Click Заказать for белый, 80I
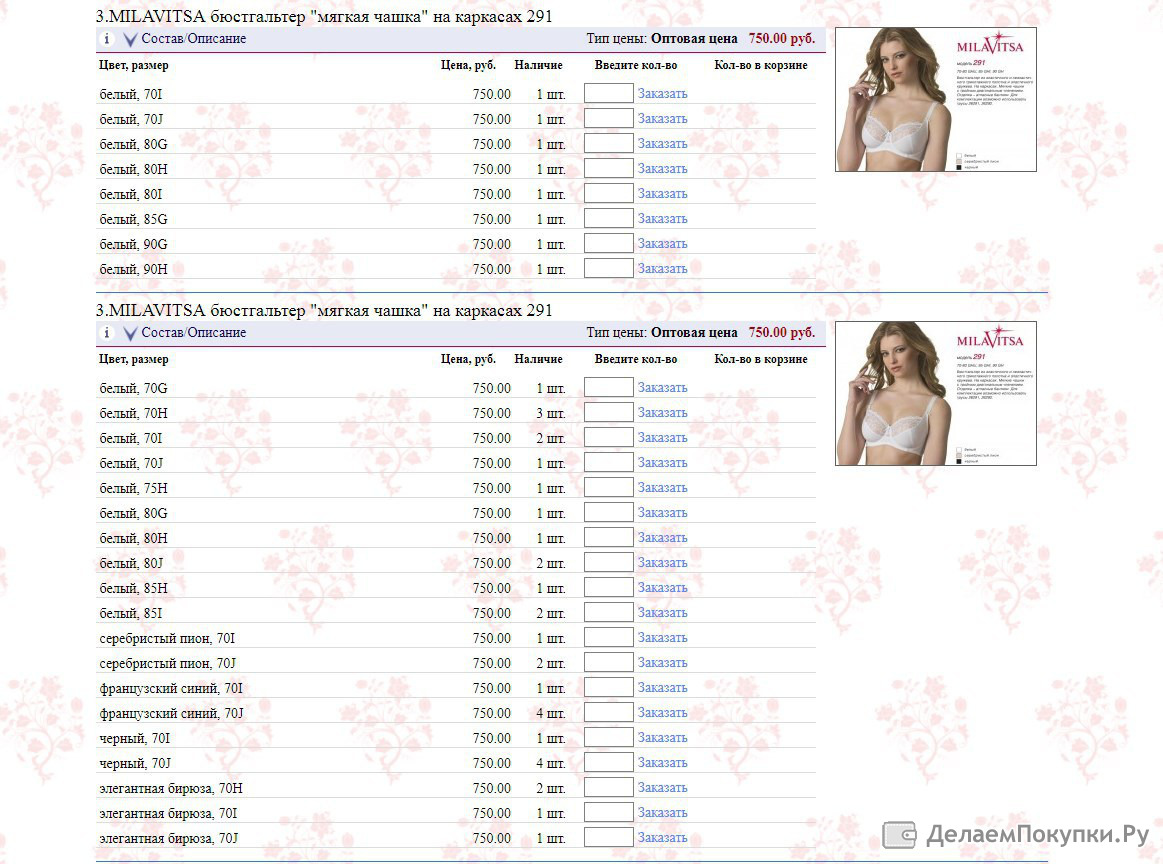The image size is (1163, 864). tap(662, 194)
